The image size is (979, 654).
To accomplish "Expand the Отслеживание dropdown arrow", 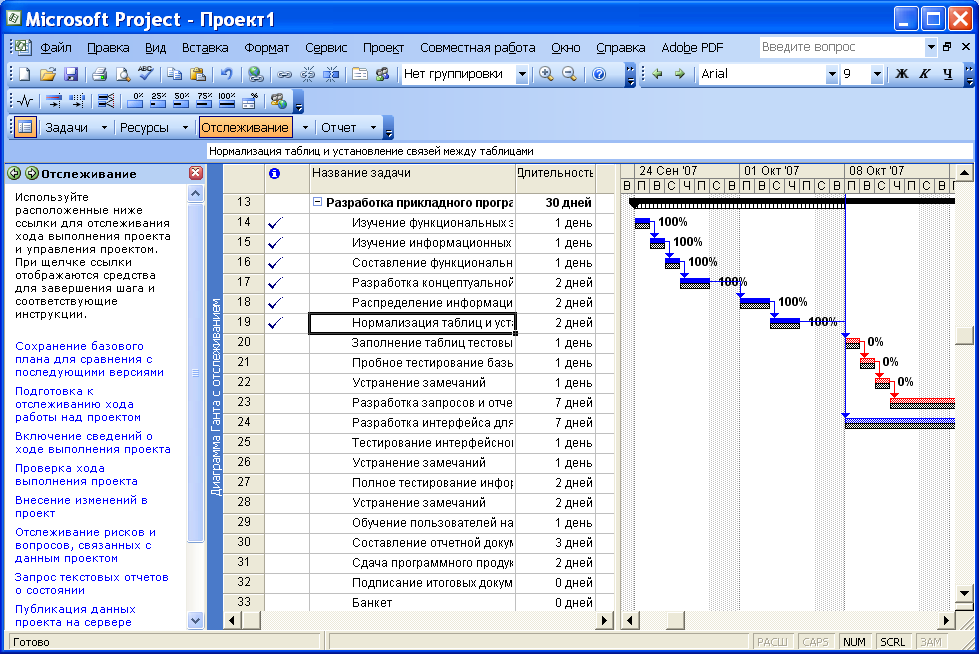I will [305, 127].
